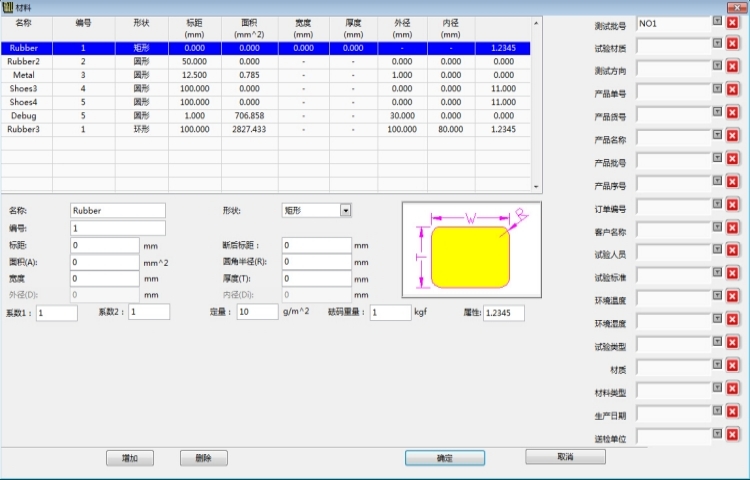The image size is (750, 480).
Task: Clear the 送检单位 field with red X
Action: 732,437
